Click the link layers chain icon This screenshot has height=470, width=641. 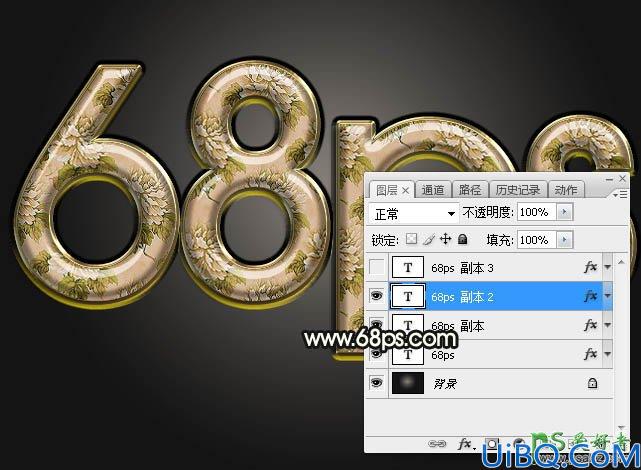pyautogui.click(x=437, y=444)
